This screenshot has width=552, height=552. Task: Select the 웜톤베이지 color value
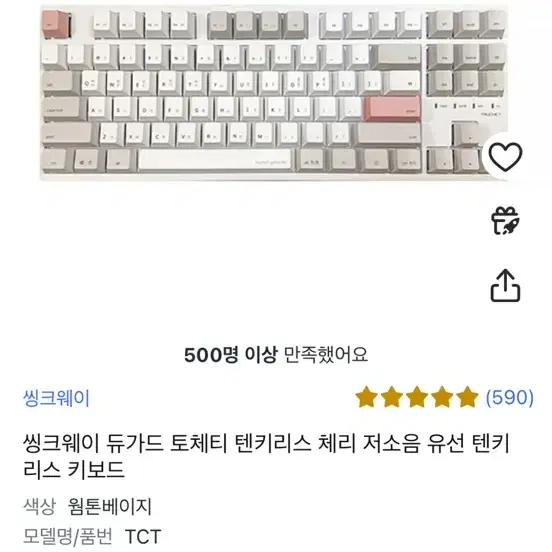[109, 506]
